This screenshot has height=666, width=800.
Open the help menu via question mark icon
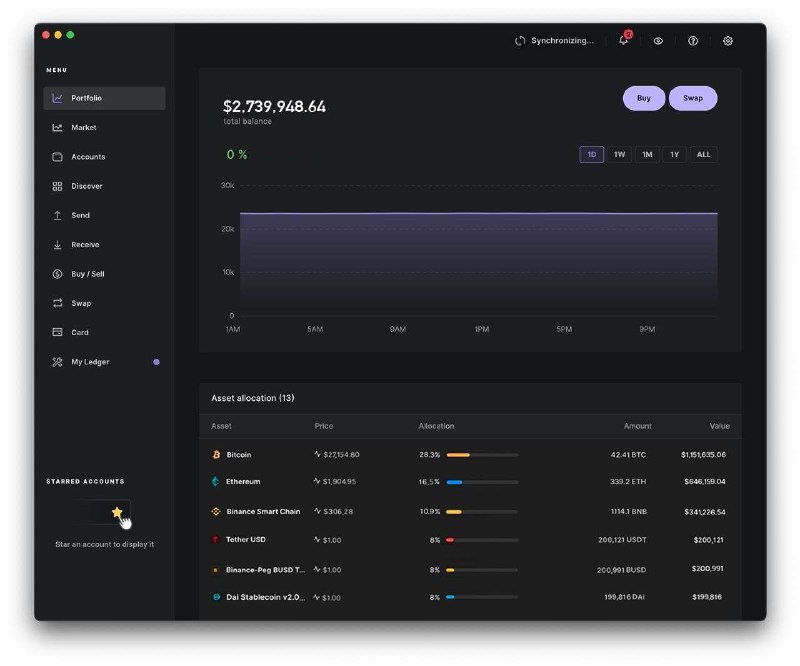coord(693,41)
